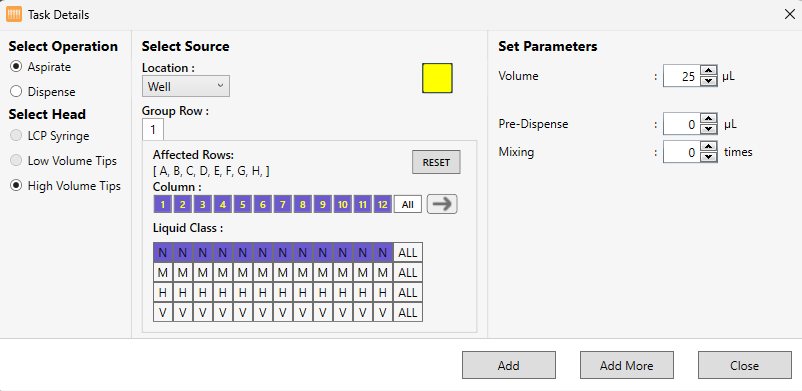
Task: Click the Pre-Dispense input field
Action: coord(681,124)
